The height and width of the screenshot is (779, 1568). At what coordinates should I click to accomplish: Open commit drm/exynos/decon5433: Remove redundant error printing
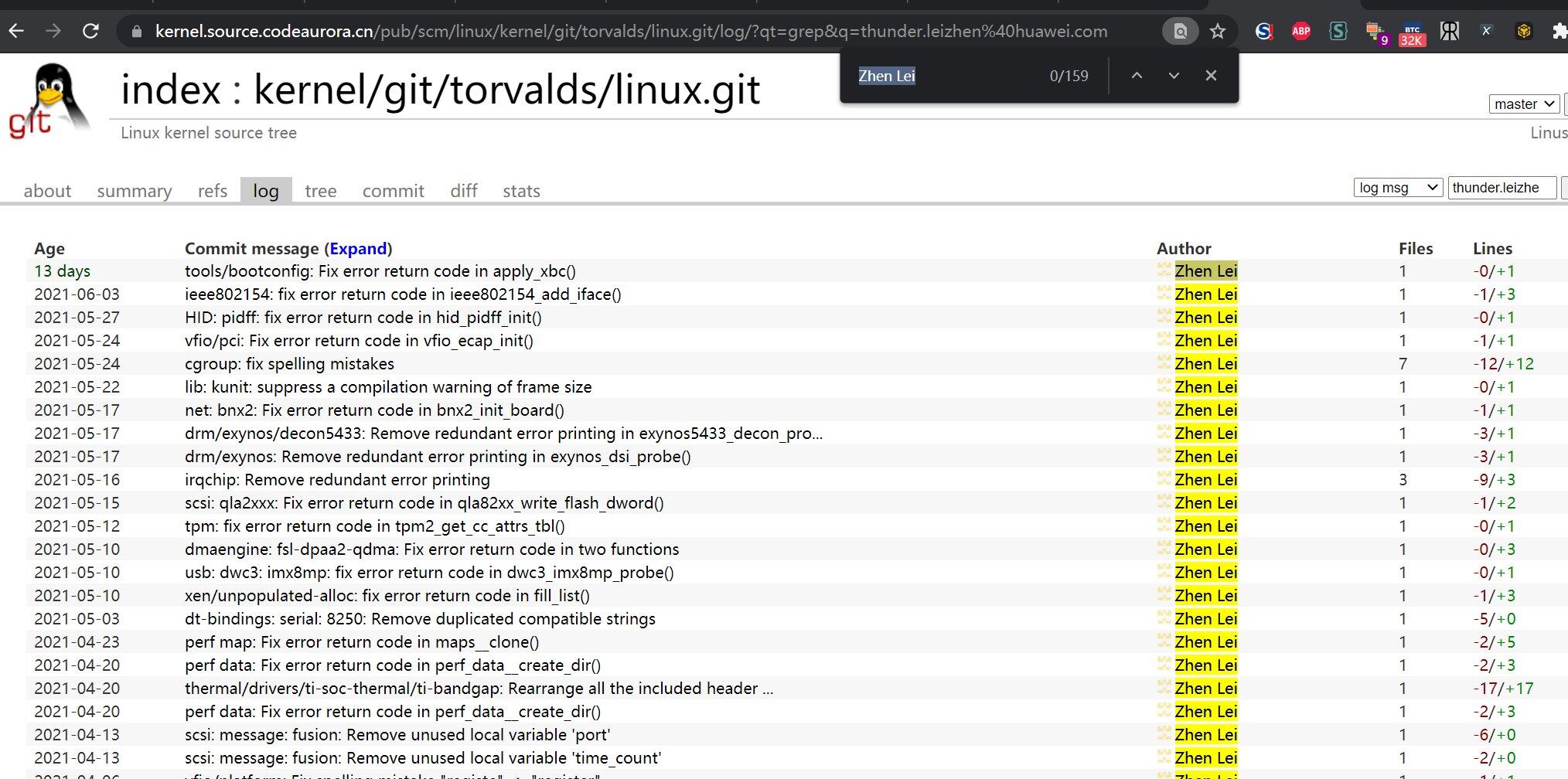pos(503,434)
